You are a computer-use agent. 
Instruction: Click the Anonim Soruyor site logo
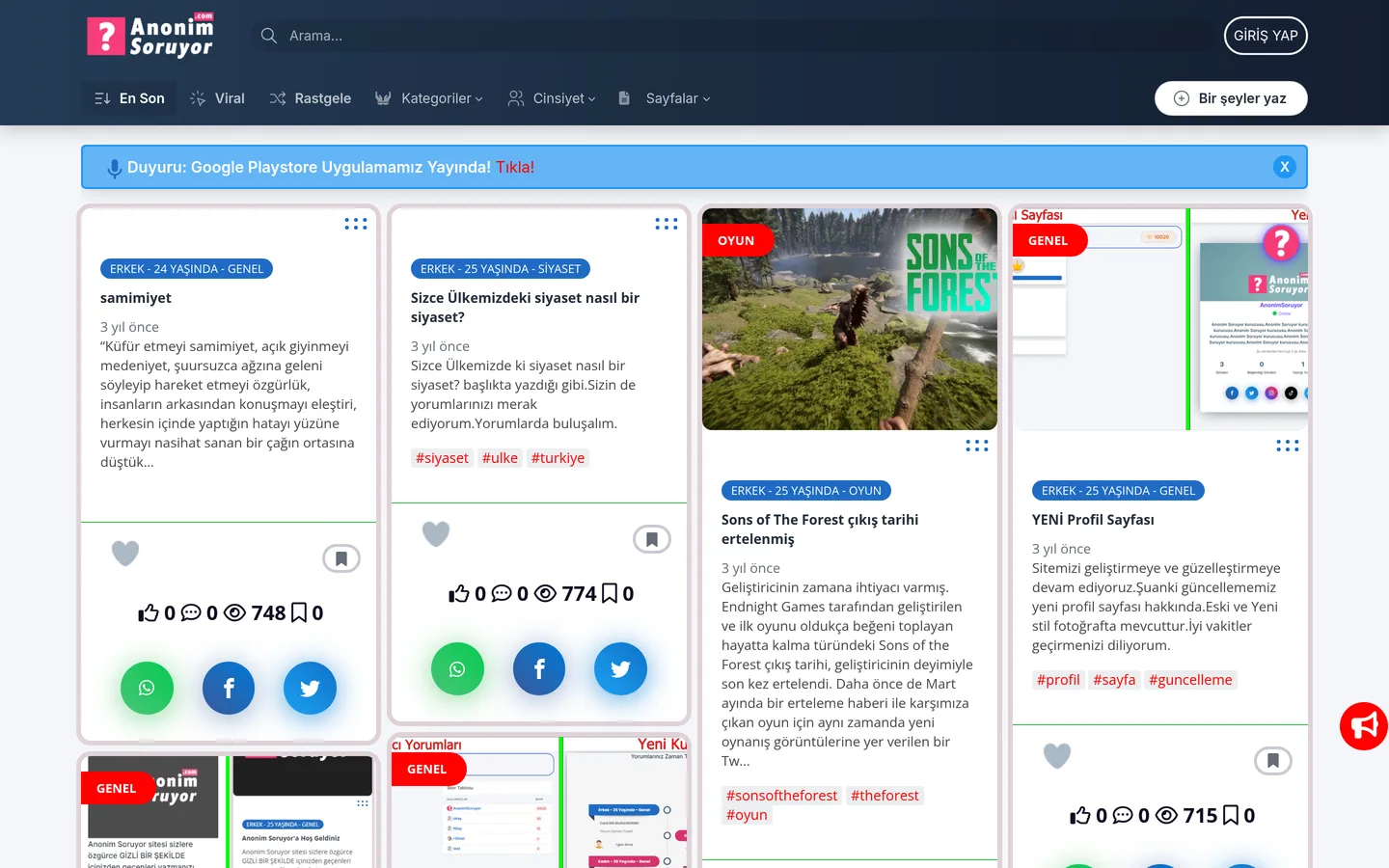[x=150, y=36]
